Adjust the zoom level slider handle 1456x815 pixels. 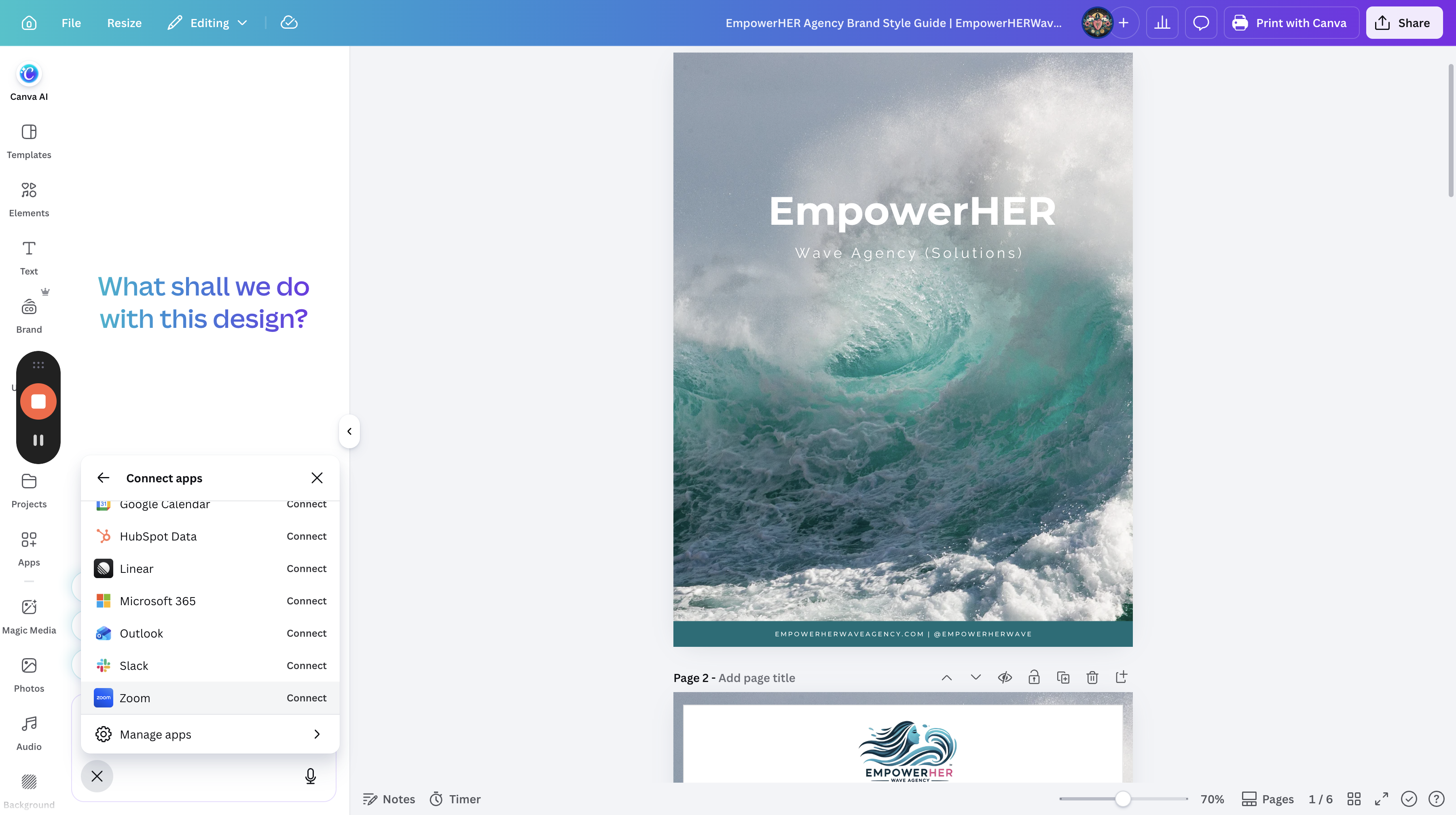point(1123,798)
